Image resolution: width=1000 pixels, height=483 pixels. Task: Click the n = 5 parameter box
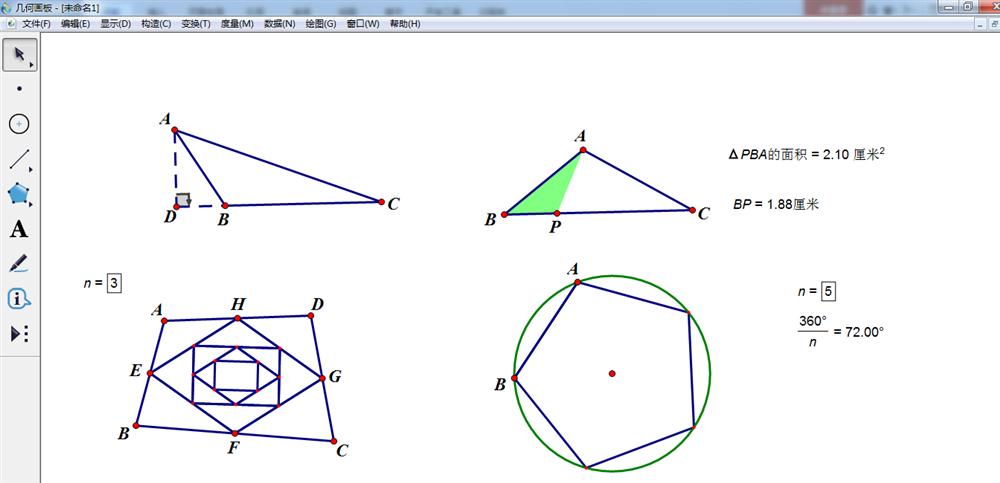[x=828, y=292]
